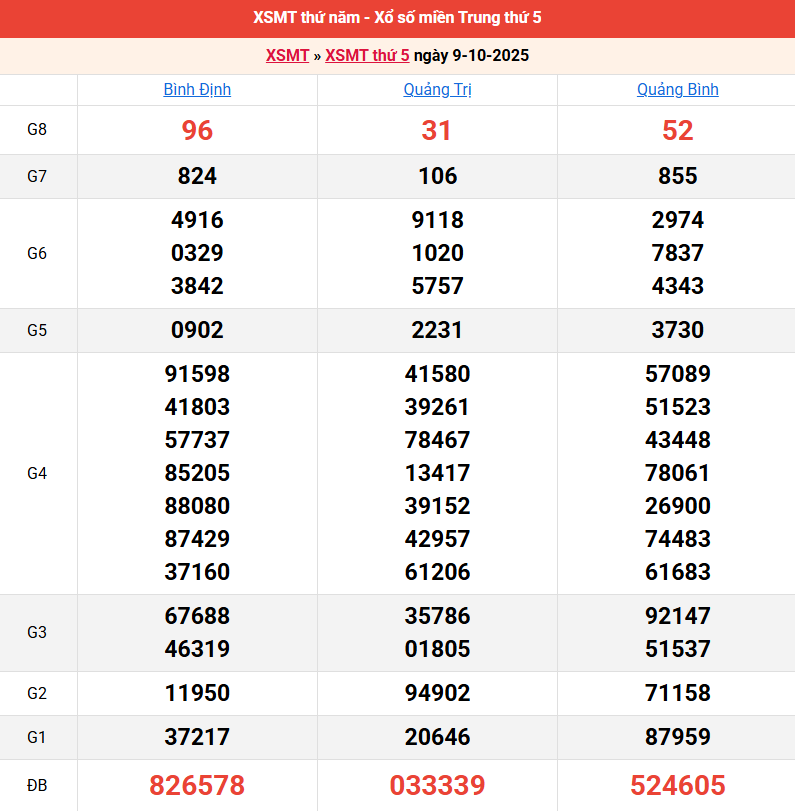Image resolution: width=795 pixels, height=811 pixels.
Task: Open the XSMT breadcrumb link
Action: [x=287, y=56]
